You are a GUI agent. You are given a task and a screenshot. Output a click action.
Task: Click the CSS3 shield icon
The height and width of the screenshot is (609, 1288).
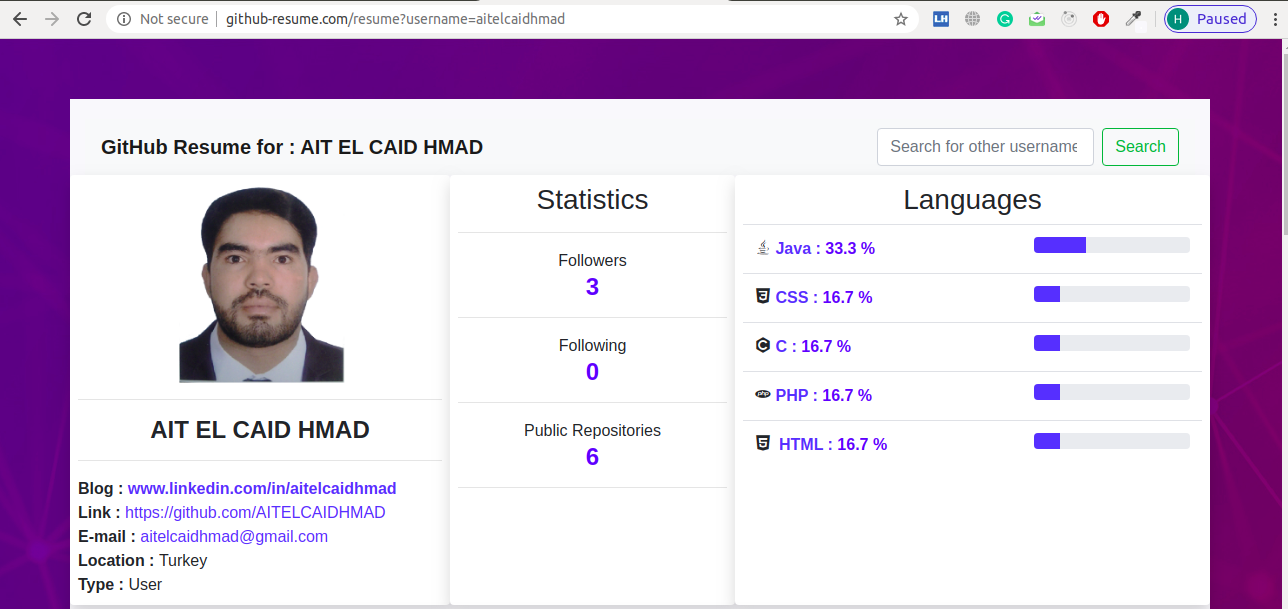point(763,297)
